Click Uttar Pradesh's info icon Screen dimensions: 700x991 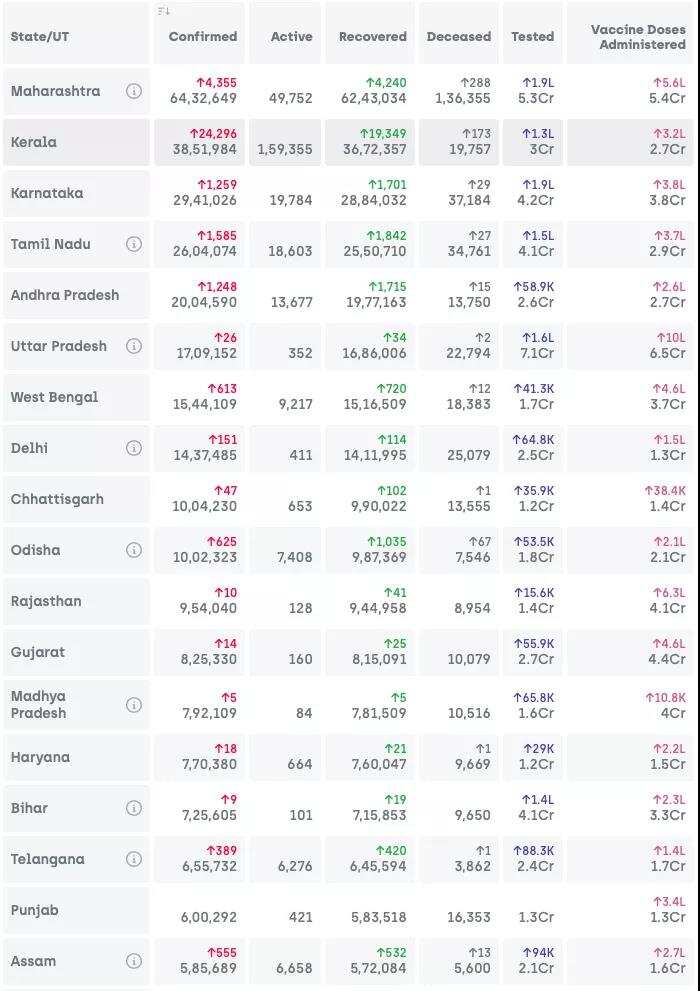[133, 346]
